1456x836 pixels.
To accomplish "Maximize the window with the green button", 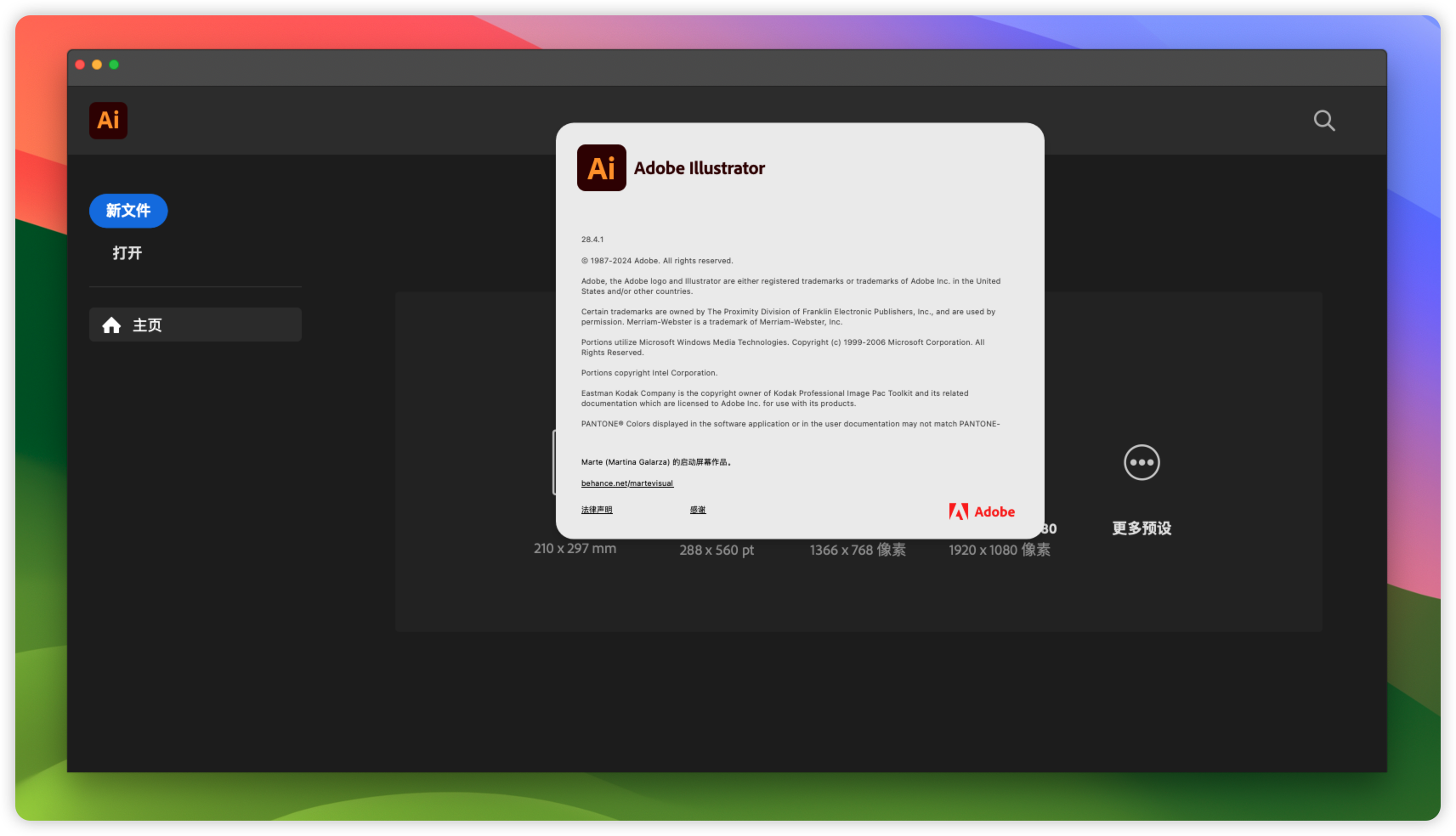I will 114,65.
